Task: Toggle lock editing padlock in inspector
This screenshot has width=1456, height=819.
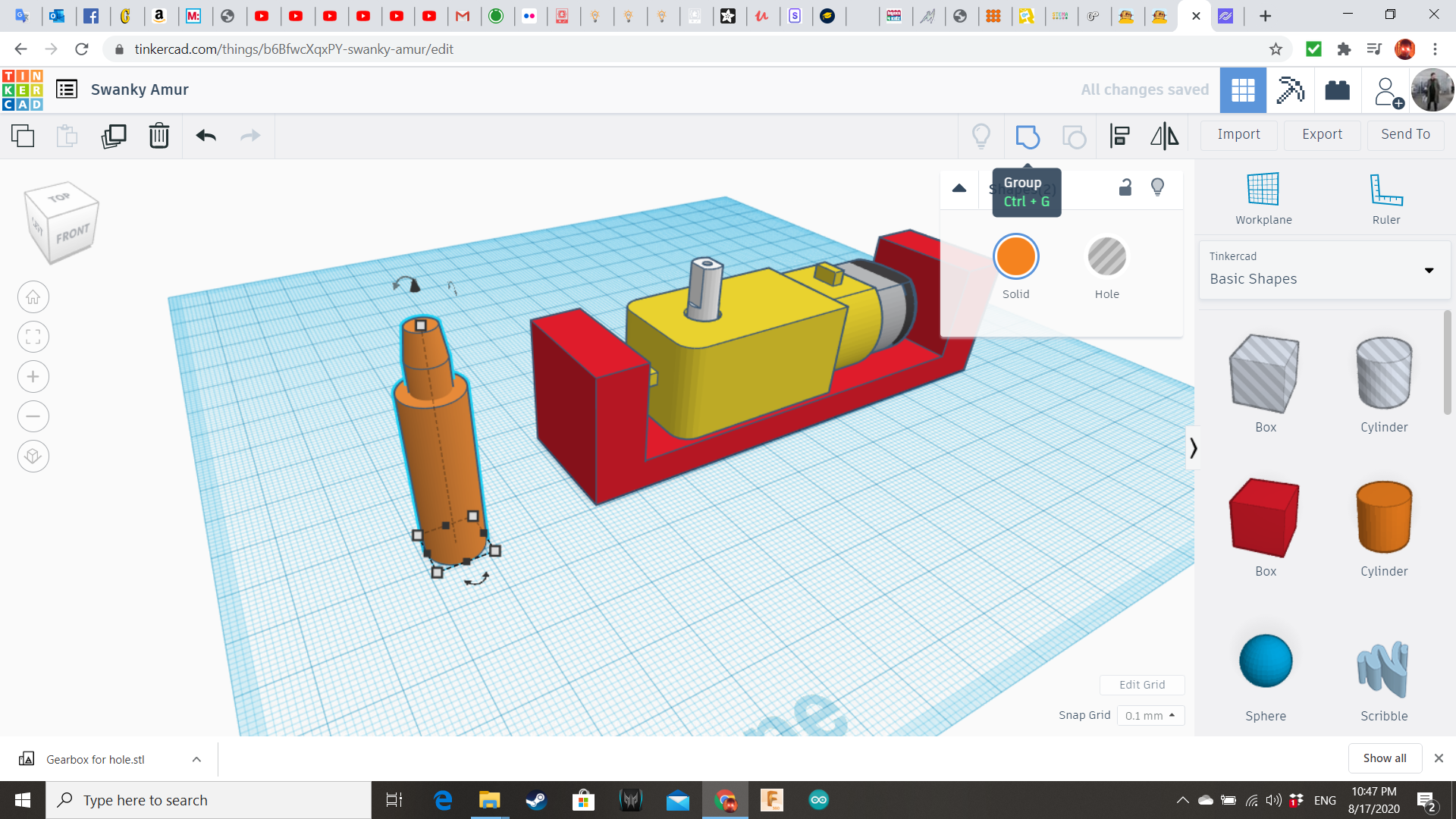Action: pyautogui.click(x=1125, y=187)
